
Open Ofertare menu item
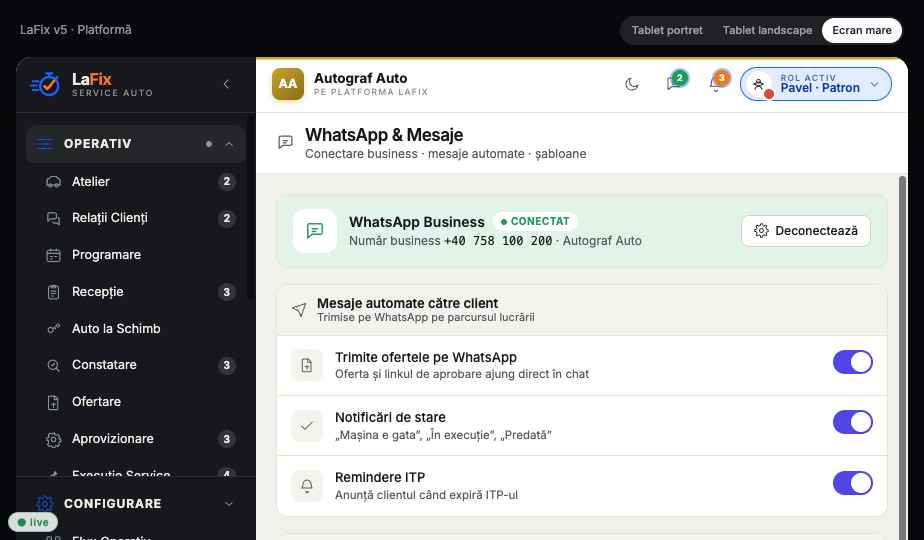(x=136, y=402)
